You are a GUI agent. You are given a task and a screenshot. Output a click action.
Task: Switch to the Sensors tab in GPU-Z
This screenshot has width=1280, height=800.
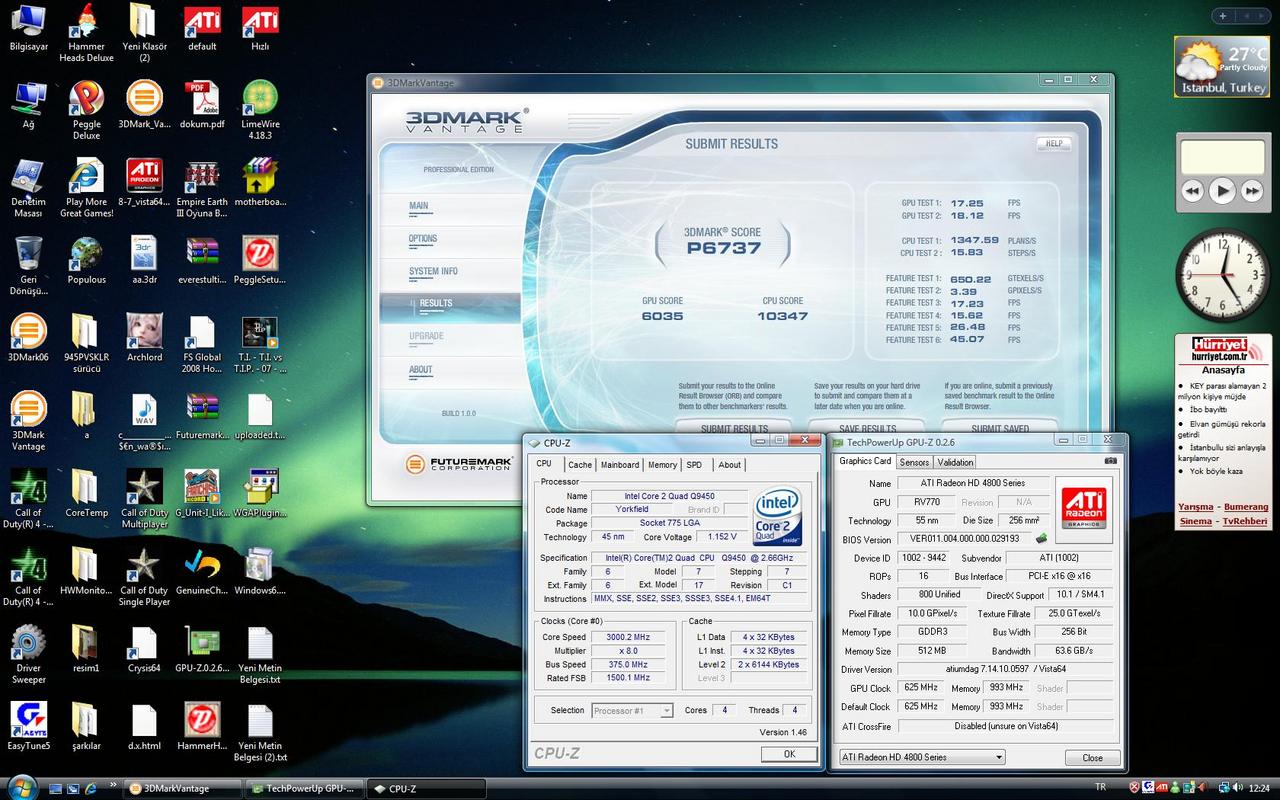(914, 462)
